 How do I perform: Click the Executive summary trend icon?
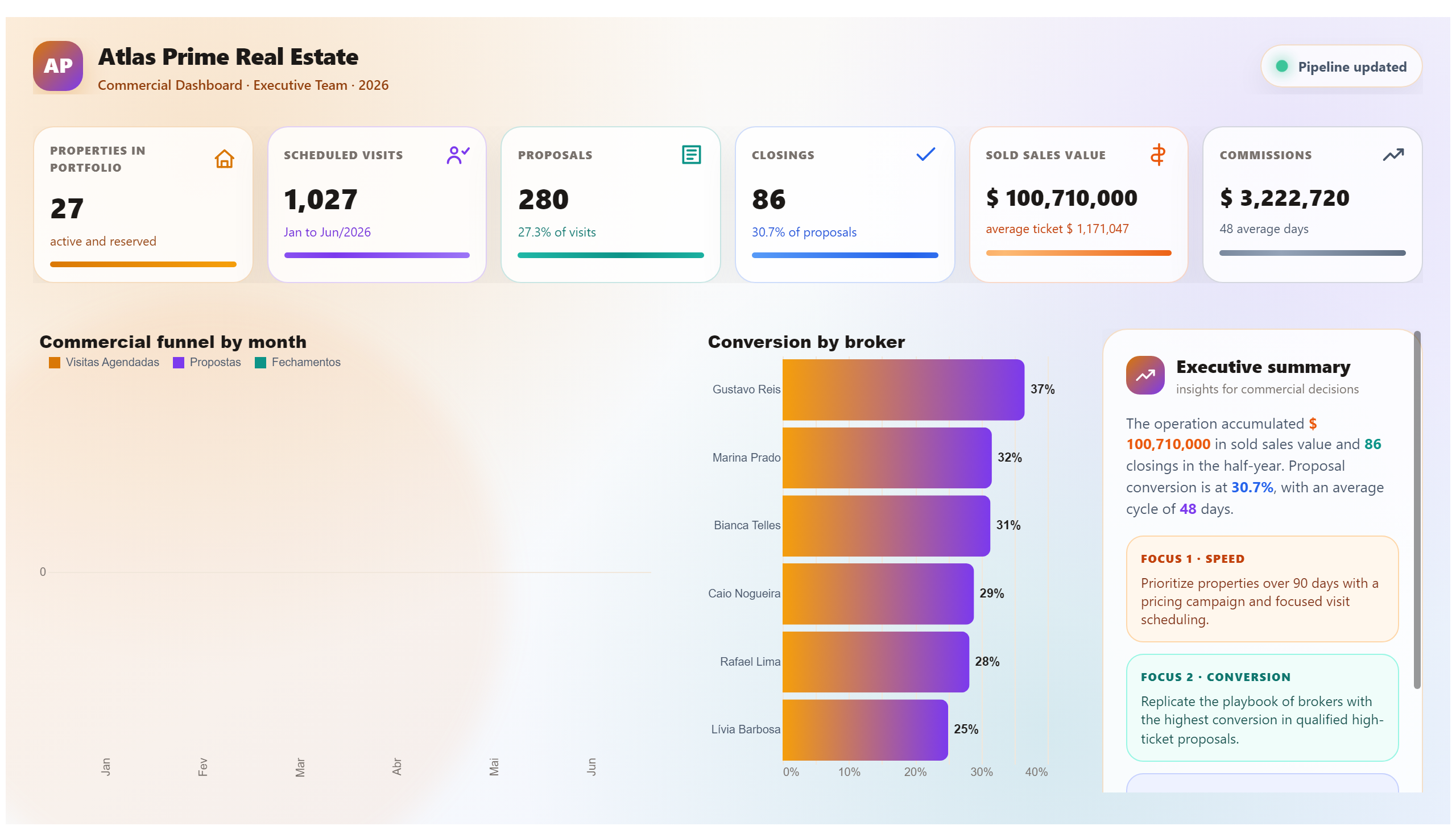(1145, 375)
